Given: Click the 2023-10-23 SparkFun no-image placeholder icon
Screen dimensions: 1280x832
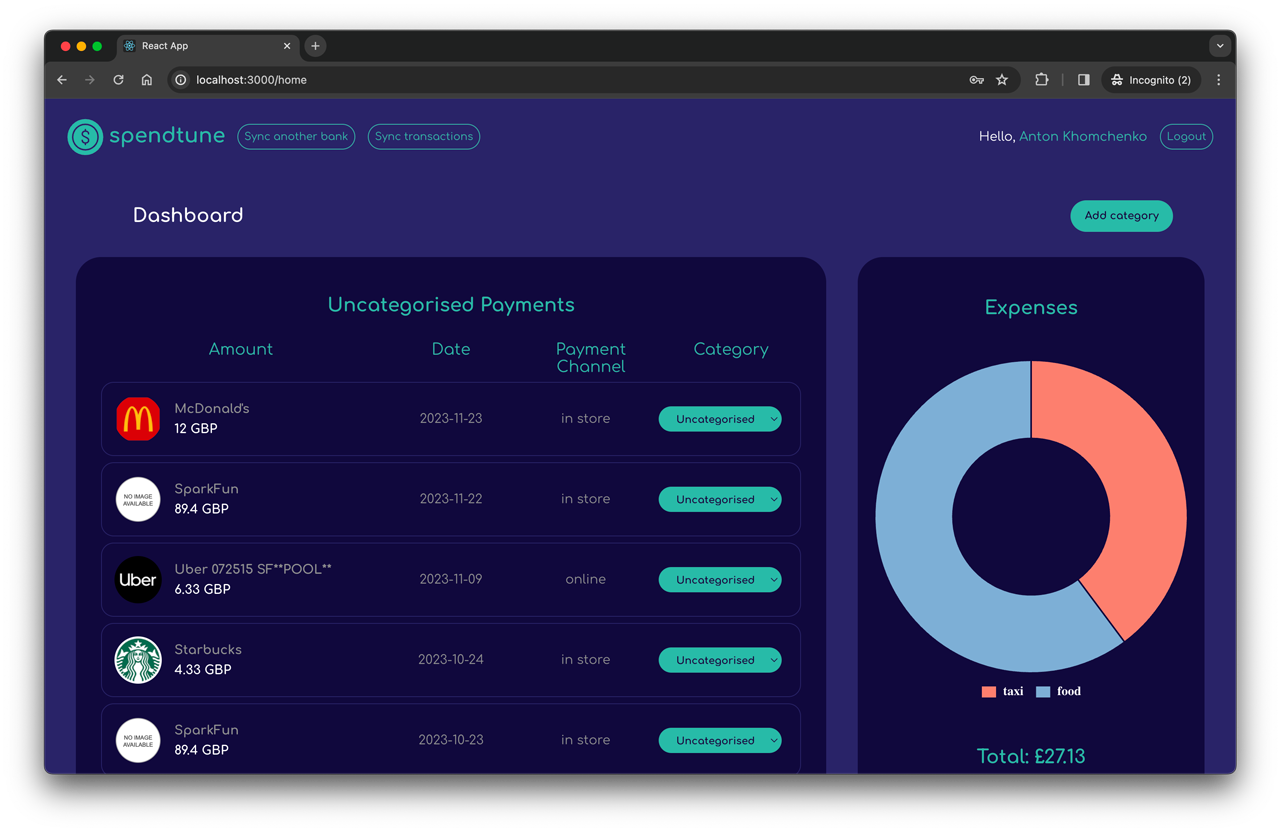Looking at the screenshot, I should [x=138, y=741].
